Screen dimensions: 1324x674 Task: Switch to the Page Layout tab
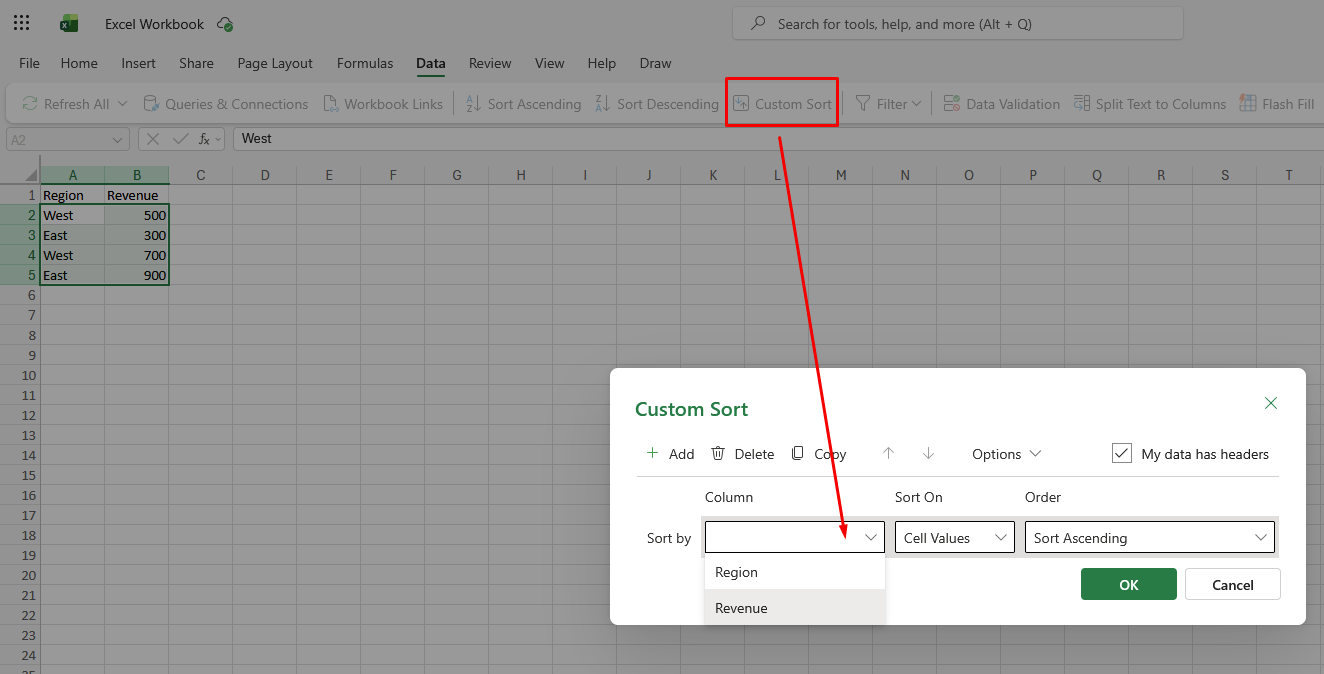(x=275, y=63)
